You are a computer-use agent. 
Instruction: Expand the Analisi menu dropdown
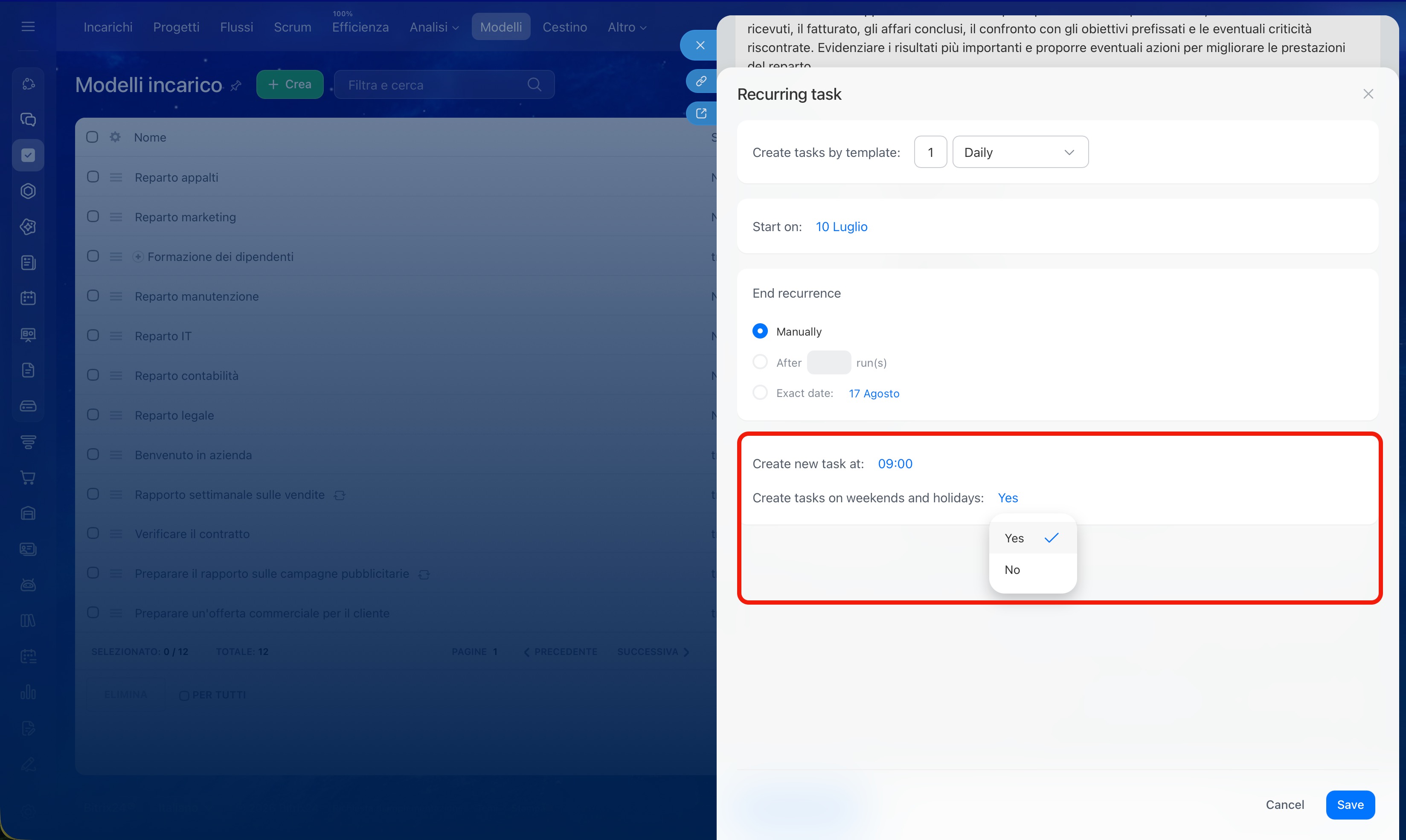(434, 27)
